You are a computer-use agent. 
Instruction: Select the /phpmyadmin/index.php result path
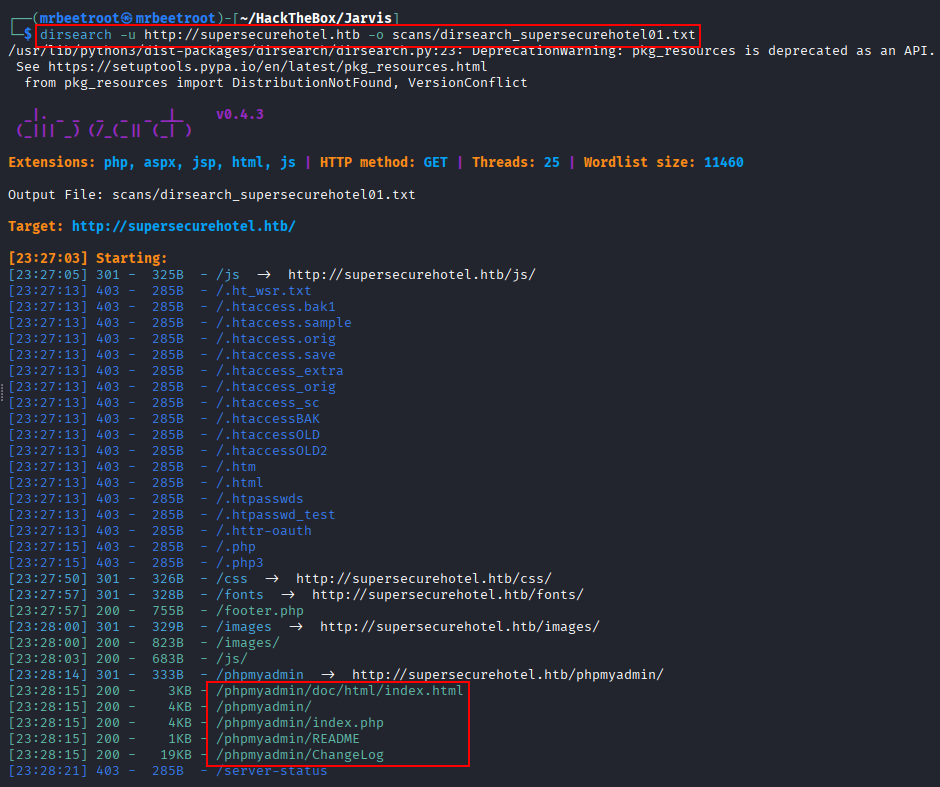pos(300,723)
